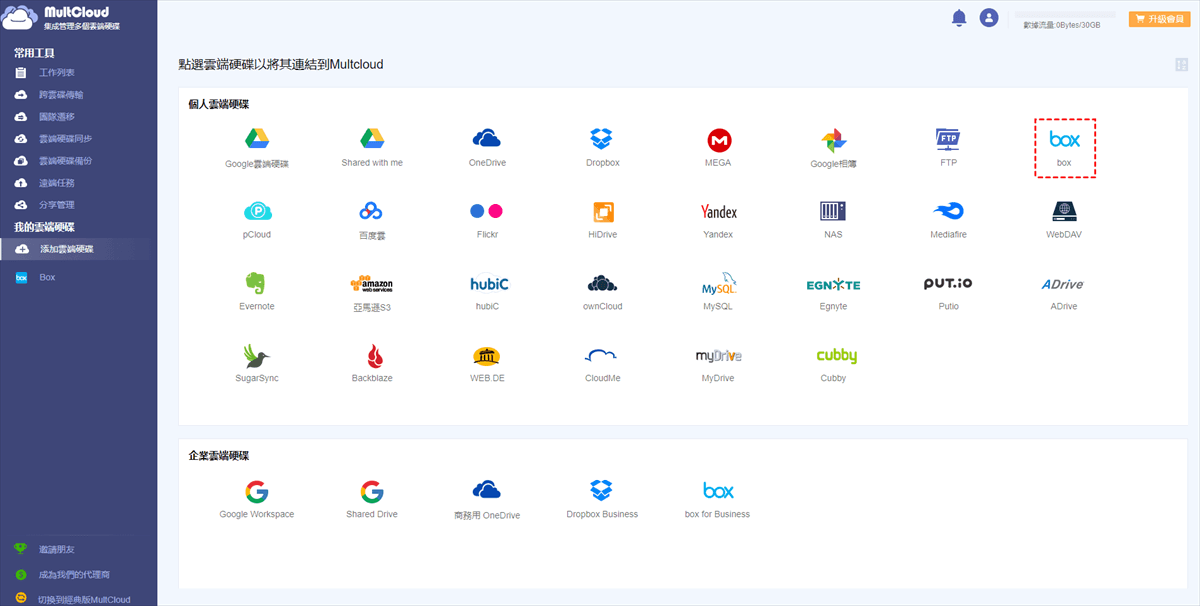
Task: Select the Dropbox personal cloud icon
Action: 602,140
